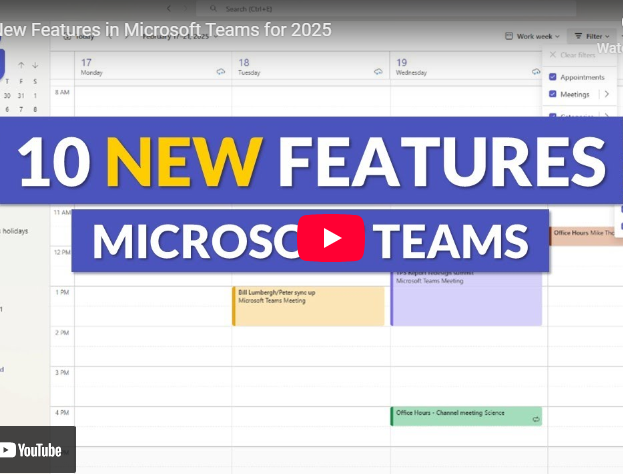Viewport: 623px width, 474px height.
Task: Open the February 17-21, 2025 date range dropdown
Action: tap(180, 37)
